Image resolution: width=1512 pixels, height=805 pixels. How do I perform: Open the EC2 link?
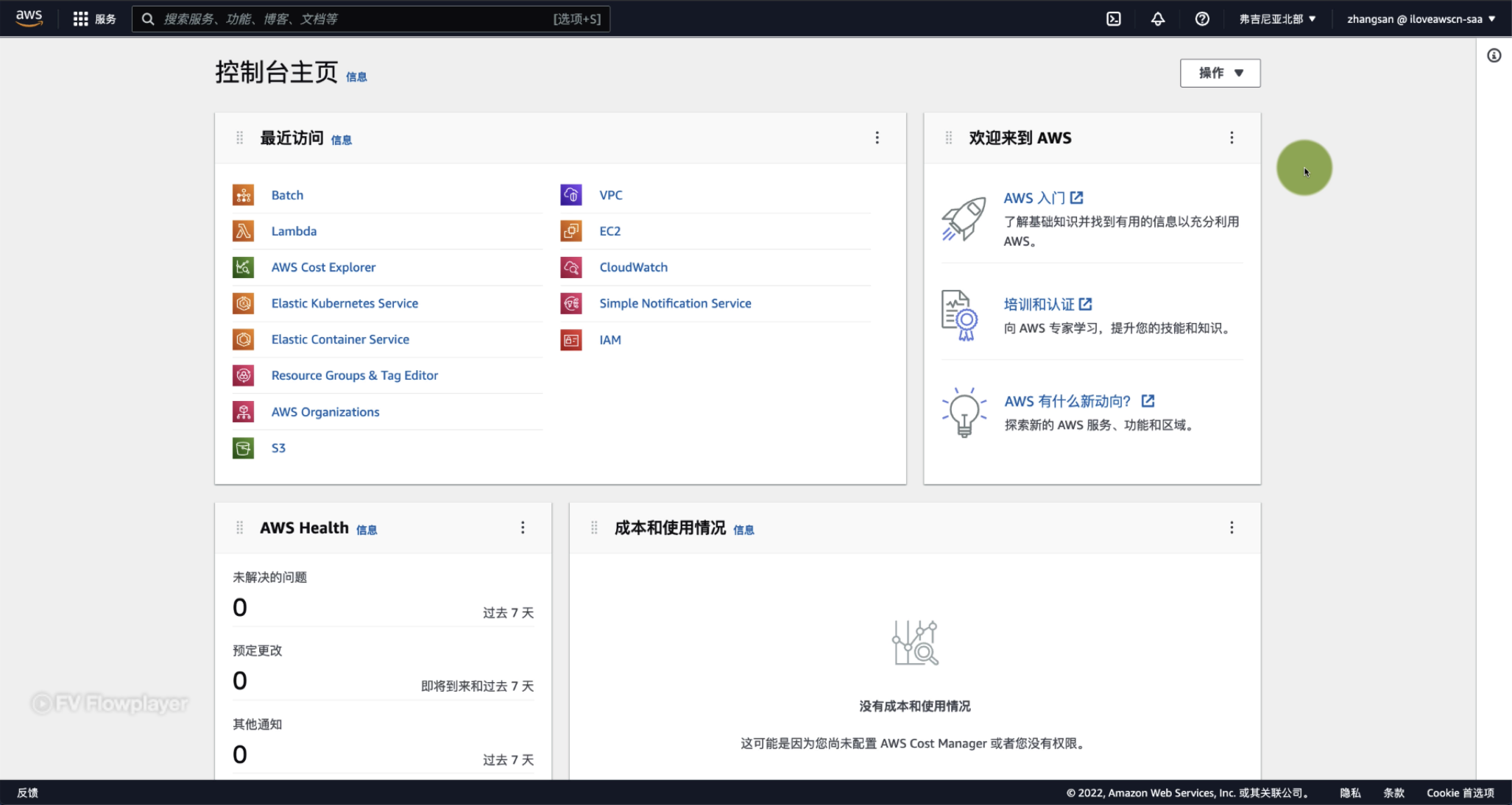(x=610, y=231)
